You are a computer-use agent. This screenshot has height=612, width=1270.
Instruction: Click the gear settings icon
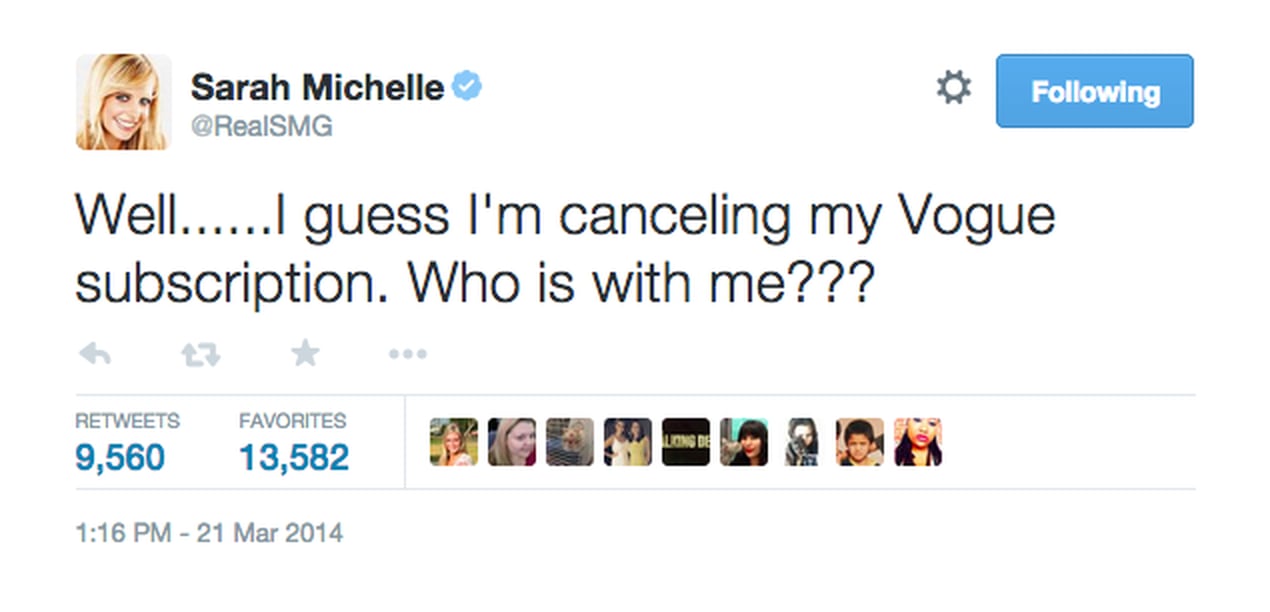click(x=953, y=88)
